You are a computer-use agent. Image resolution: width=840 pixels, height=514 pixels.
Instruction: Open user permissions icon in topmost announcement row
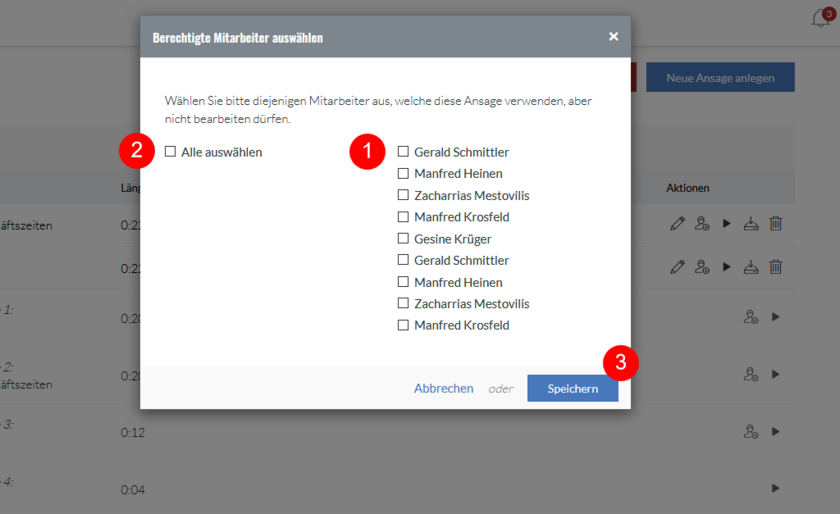pyautogui.click(x=702, y=224)
